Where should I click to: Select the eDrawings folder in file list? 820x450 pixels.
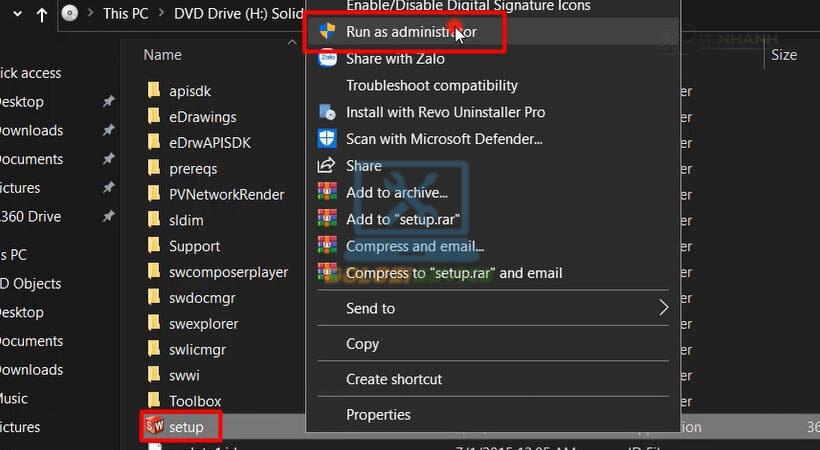(x=202, y=116)
